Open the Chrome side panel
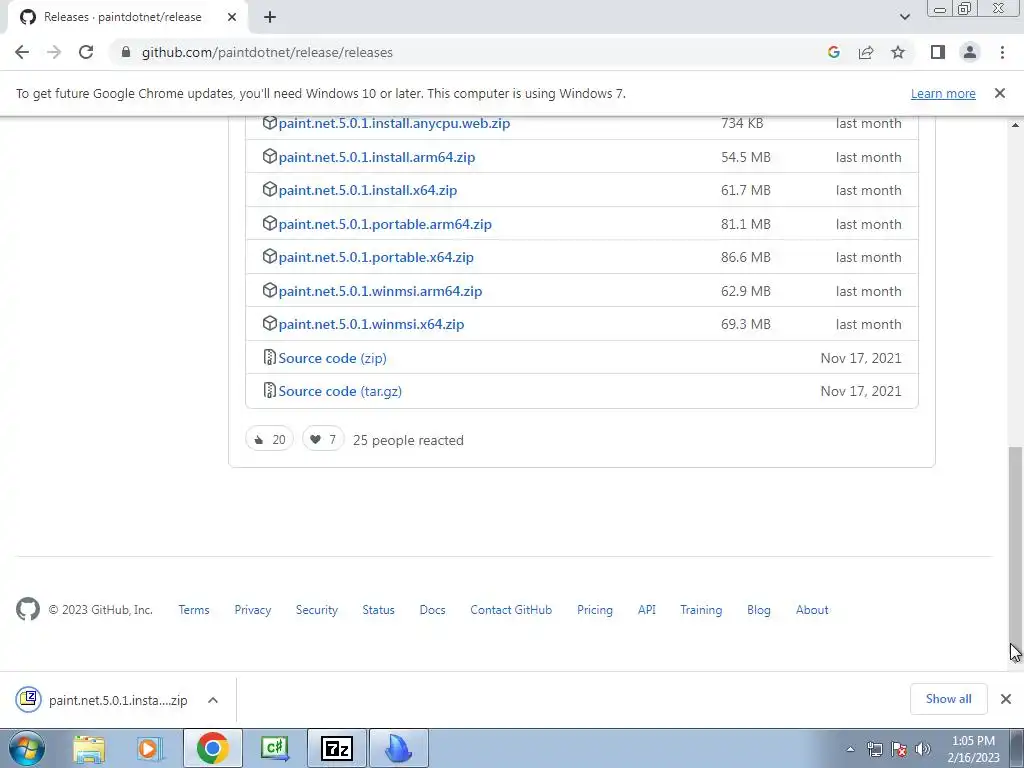 tap(938, 52)
